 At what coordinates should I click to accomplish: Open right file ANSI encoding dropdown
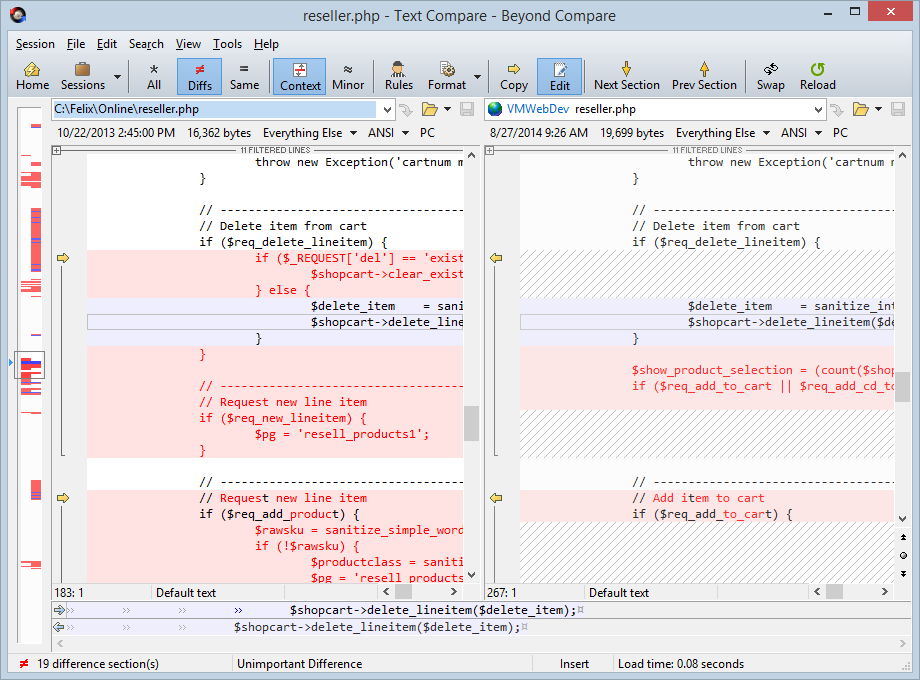coord(817,133)
